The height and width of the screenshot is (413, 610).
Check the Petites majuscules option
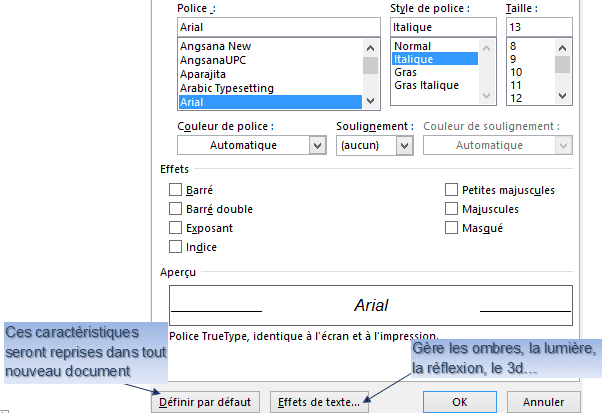click(x=451, y=190)
